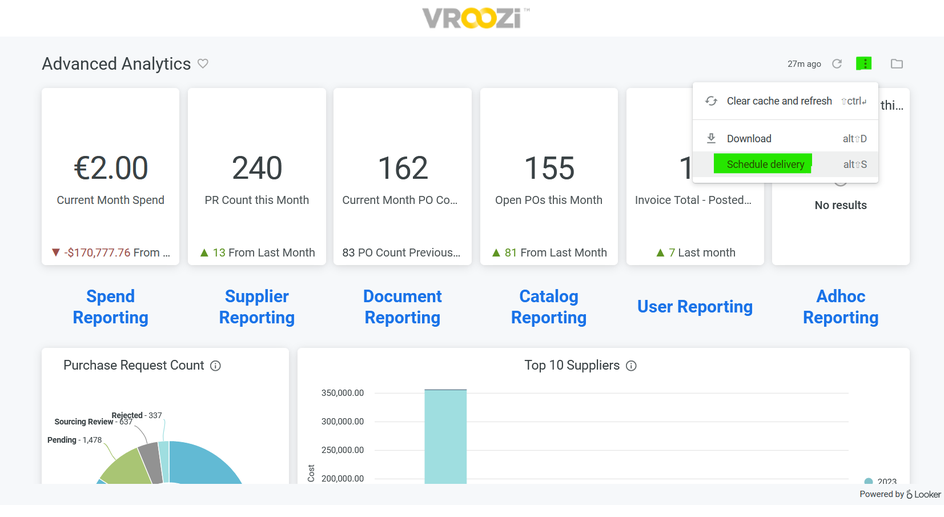Show info for Top 10 Suppliers

tap(631, 366)
